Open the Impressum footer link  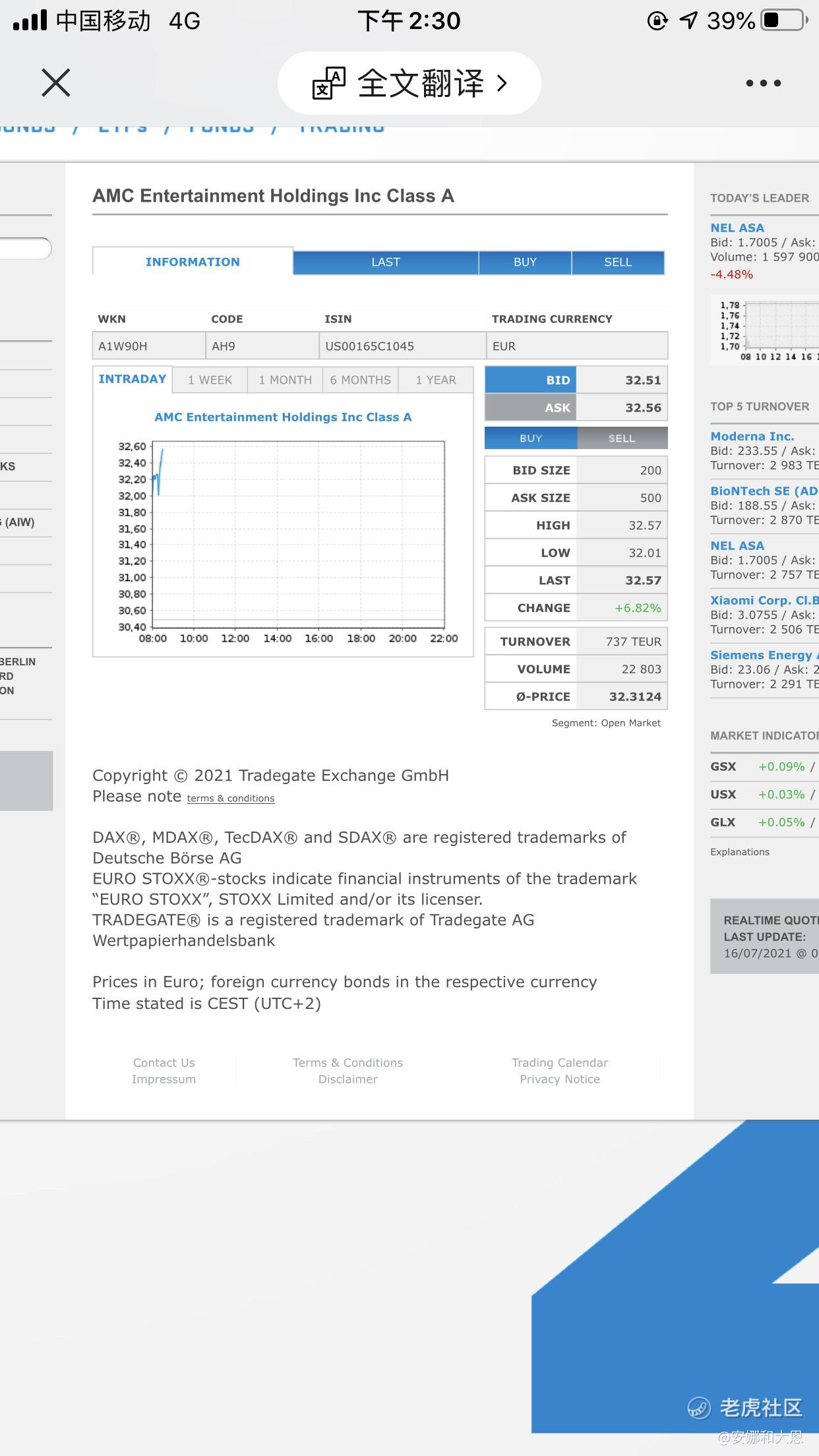click(164, 1079)
